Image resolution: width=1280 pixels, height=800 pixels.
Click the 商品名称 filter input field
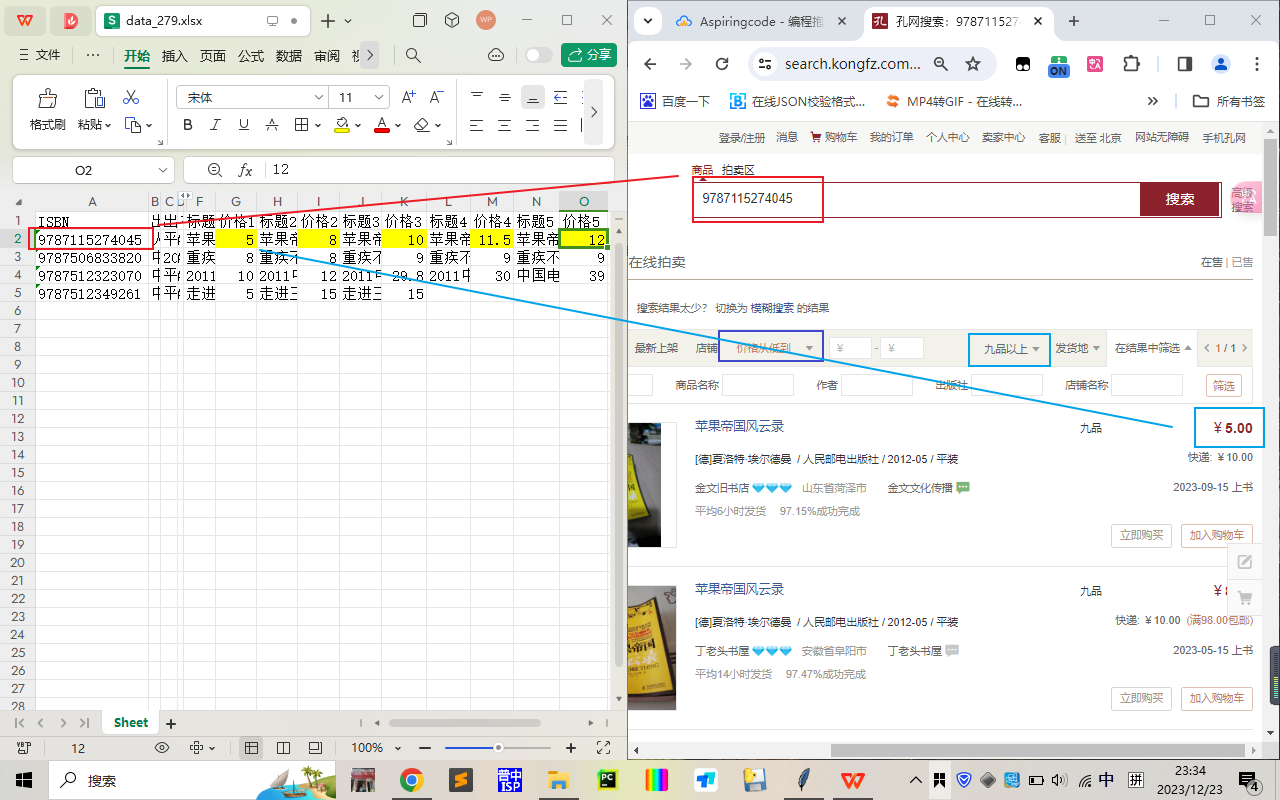[758, 385]
